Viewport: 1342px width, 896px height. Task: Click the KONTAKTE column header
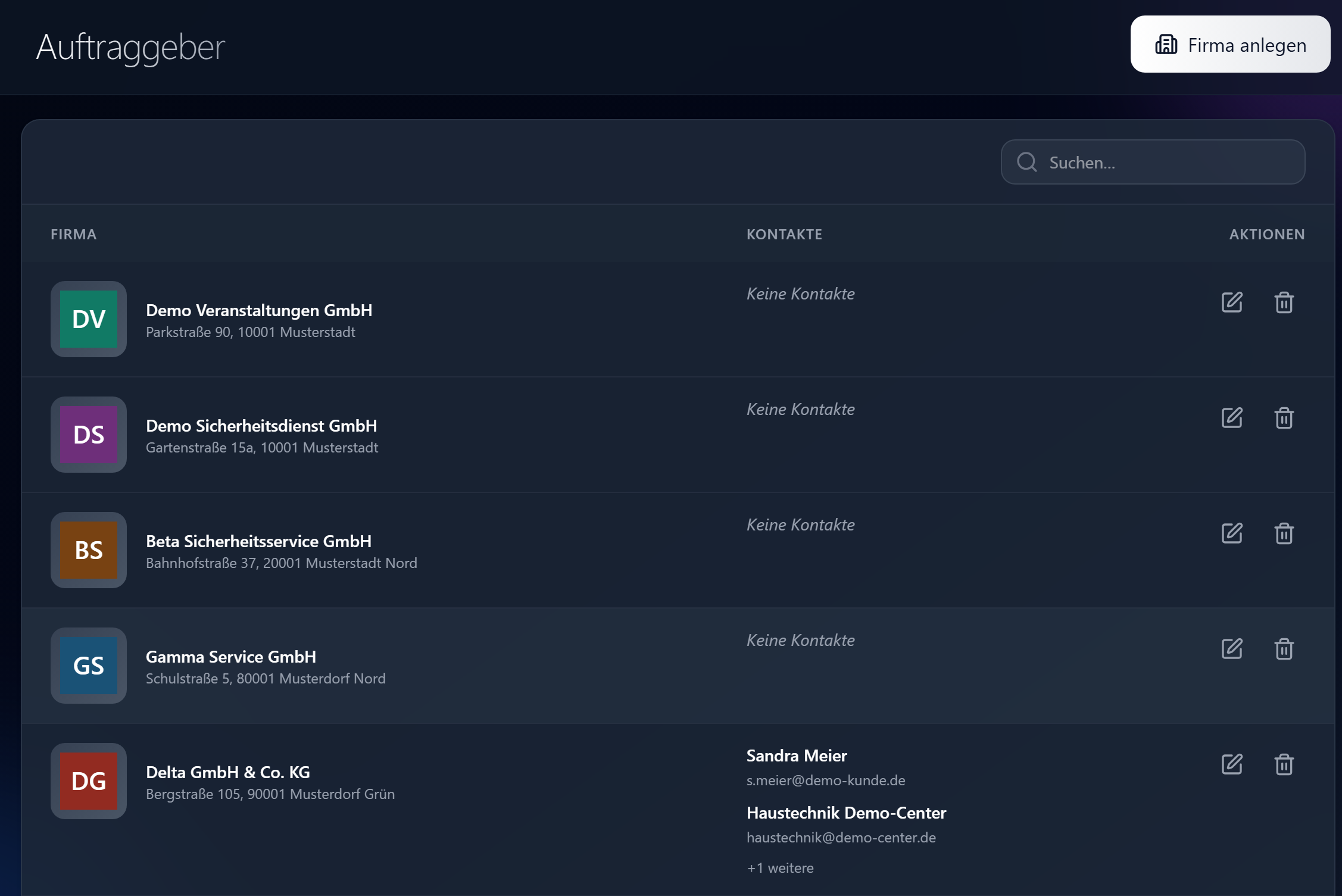(x=784, y=234)
